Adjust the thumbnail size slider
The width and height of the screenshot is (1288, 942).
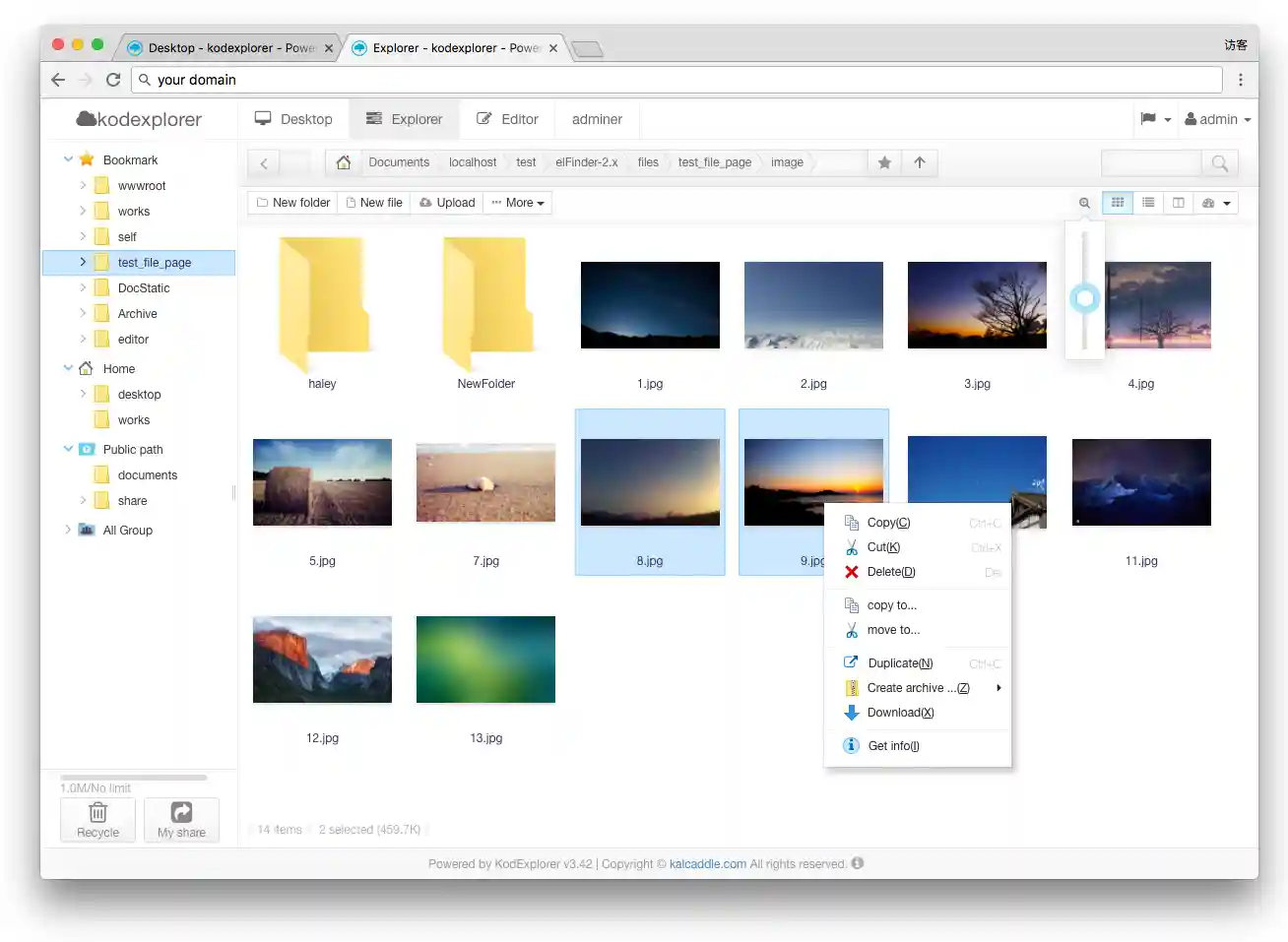[1084, 297]
